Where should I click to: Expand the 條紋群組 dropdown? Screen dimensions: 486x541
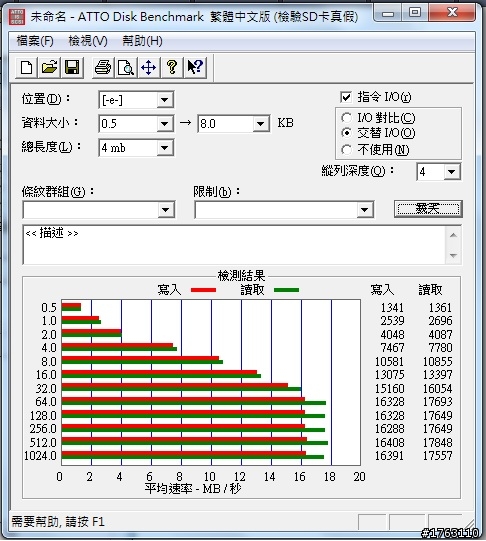166,210
